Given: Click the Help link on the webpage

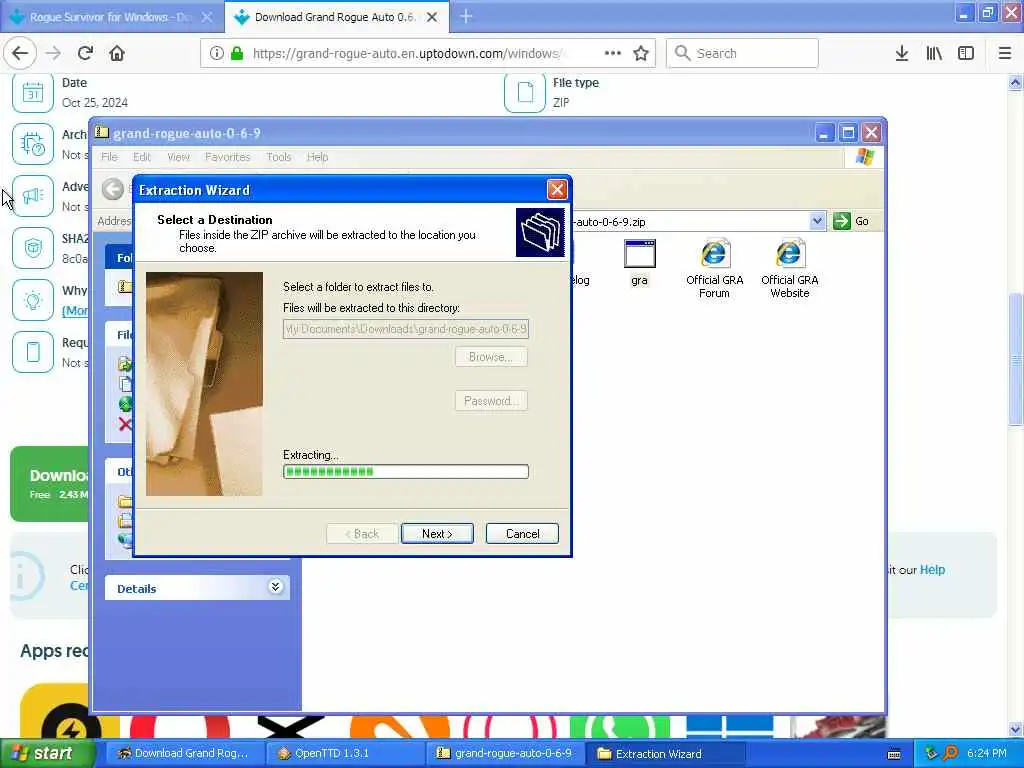Looking at the screenshot, I should tap(932, 569).
